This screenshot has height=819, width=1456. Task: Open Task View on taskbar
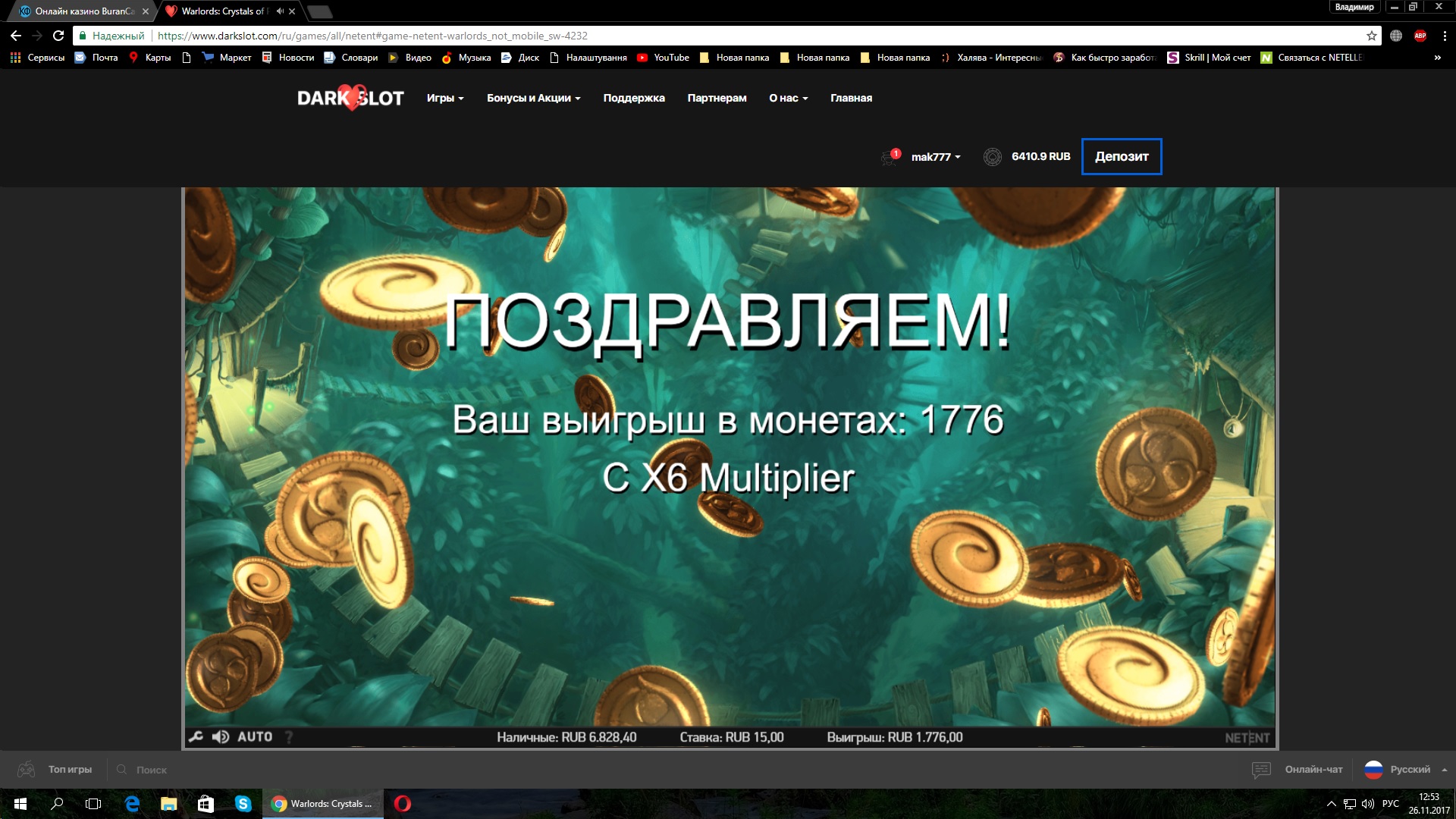click(93, 804)
